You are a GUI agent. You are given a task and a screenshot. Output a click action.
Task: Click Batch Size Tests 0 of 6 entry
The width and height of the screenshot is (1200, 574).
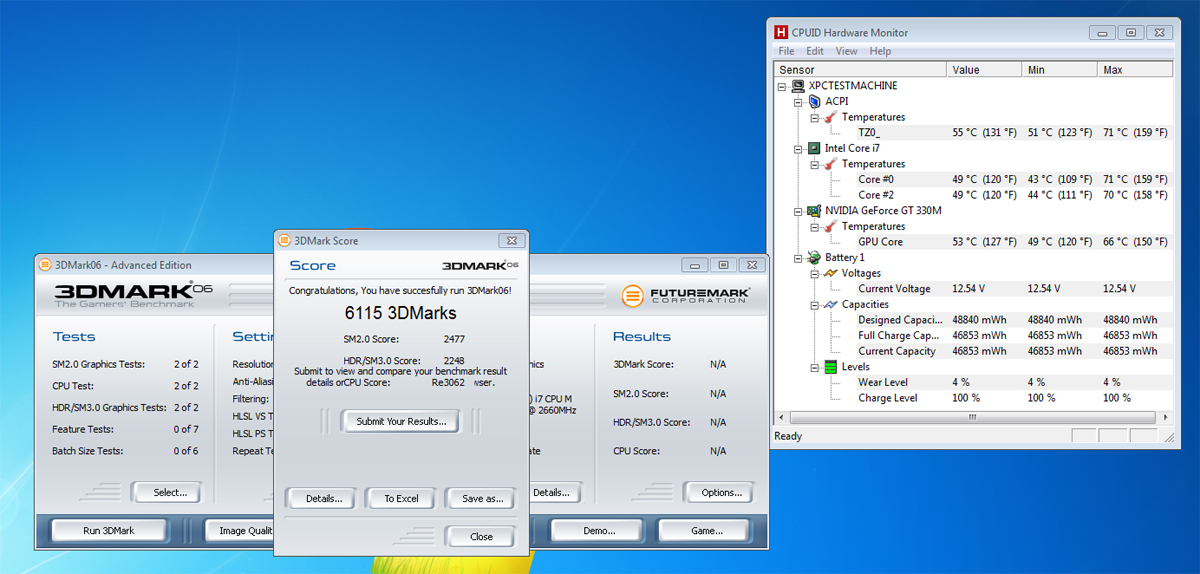tap(125, 452)
